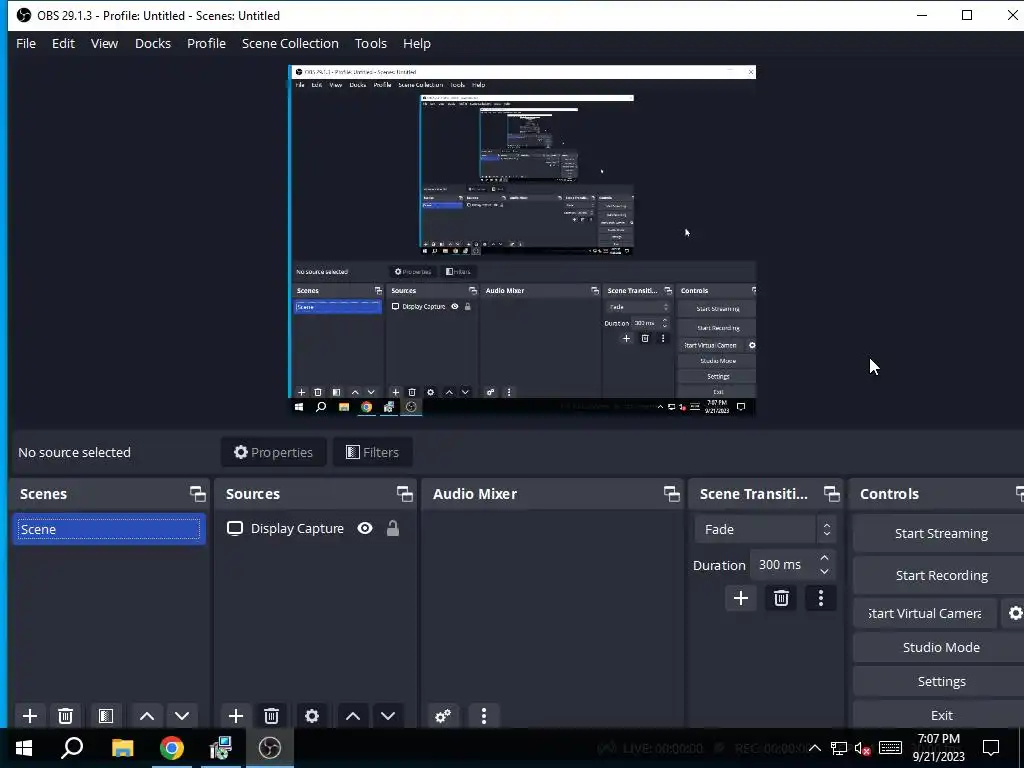1024x768 pixels.
Task: Configure virtual camera gear icon
Action: click(1014, 613)
